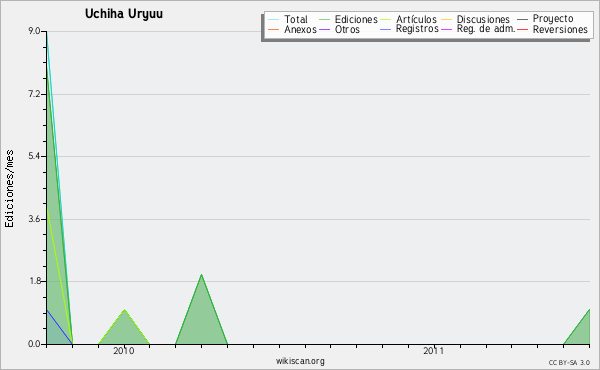Click the chart title Uchiha Uryuu
This screenshot has width=600, height=370.
pyautogui.click(x=124, y=14)
